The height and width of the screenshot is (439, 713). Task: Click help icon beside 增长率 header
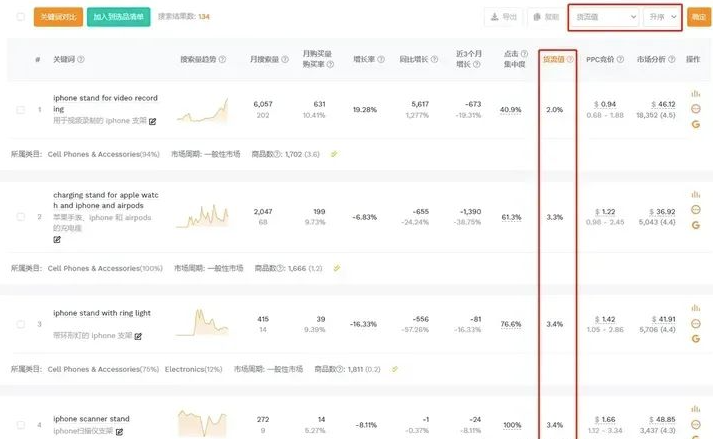coord(381,59)
